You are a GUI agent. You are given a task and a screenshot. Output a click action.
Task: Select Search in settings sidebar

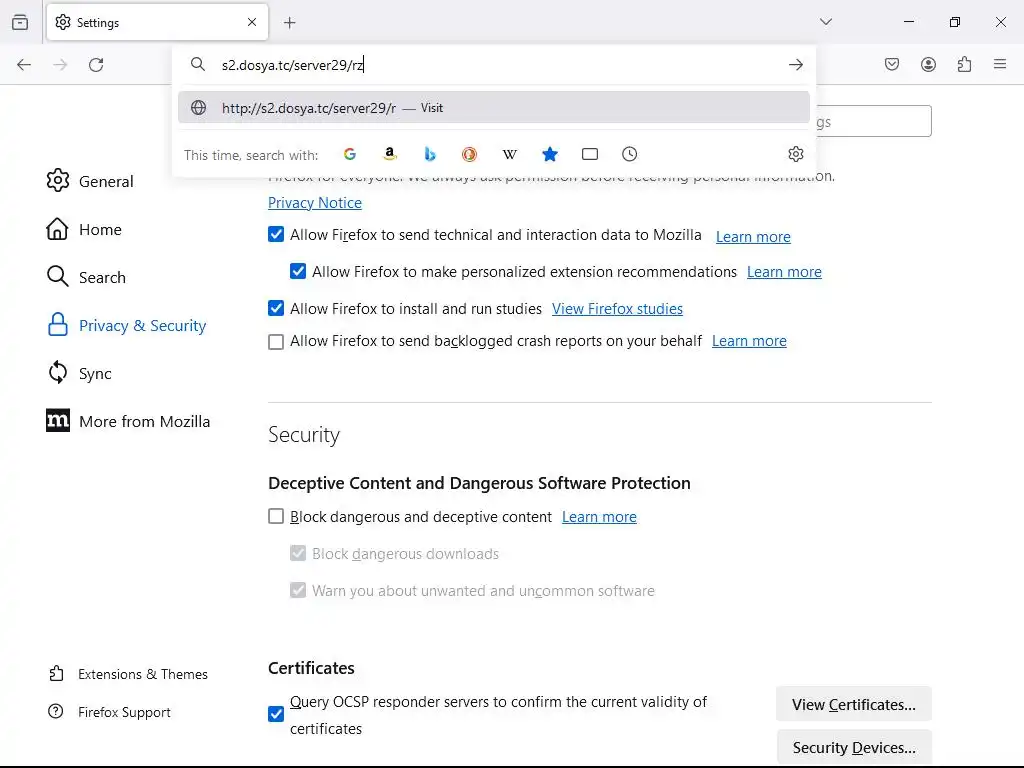coord(87,277)
